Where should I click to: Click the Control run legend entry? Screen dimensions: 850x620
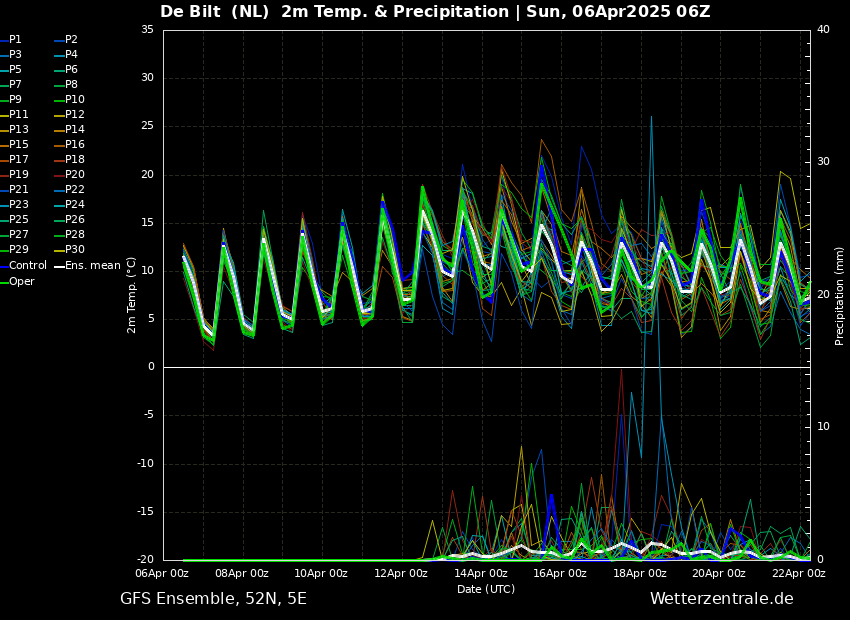coord(27,266)
